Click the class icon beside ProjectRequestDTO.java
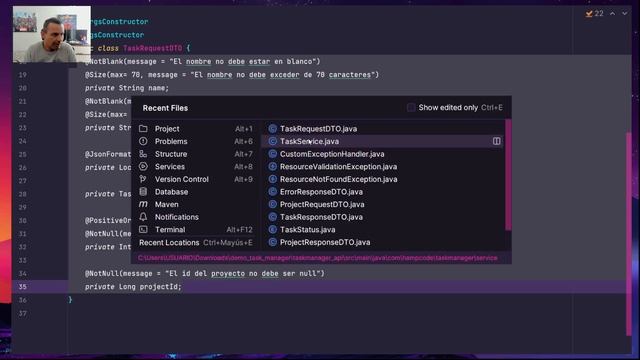This screenshot has height=360, width=640. (273, 204)
